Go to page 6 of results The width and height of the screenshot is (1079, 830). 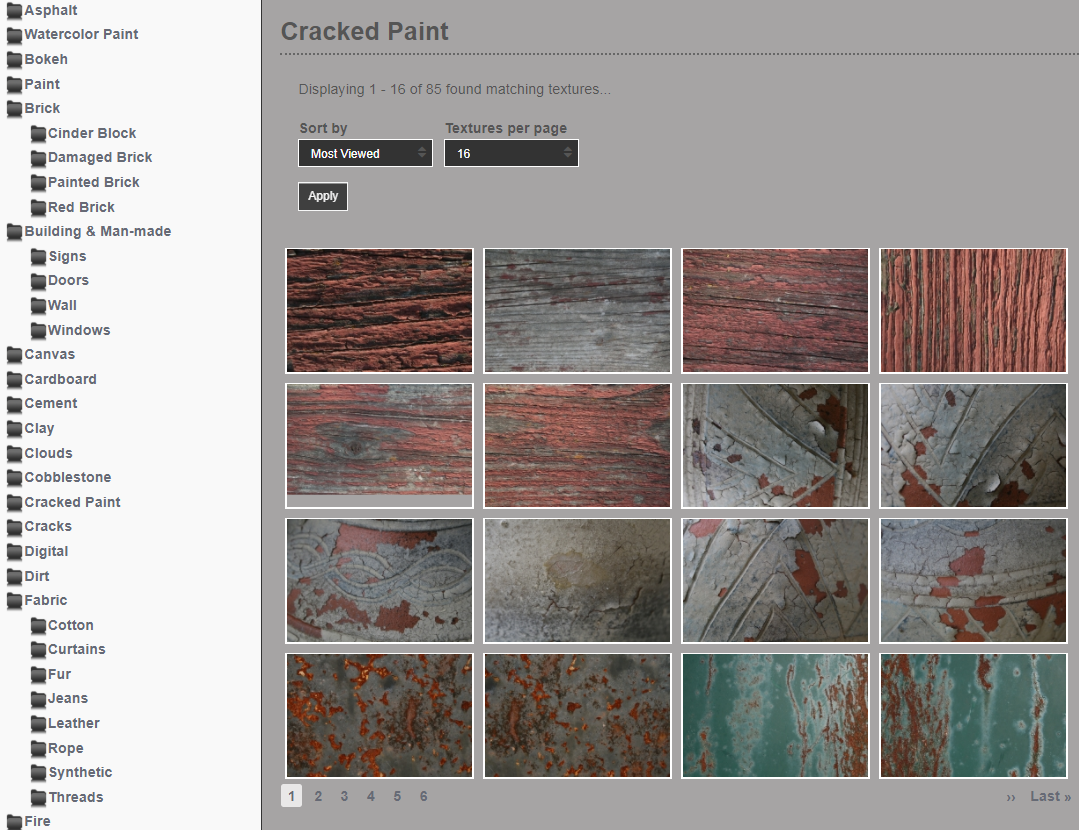423,796
